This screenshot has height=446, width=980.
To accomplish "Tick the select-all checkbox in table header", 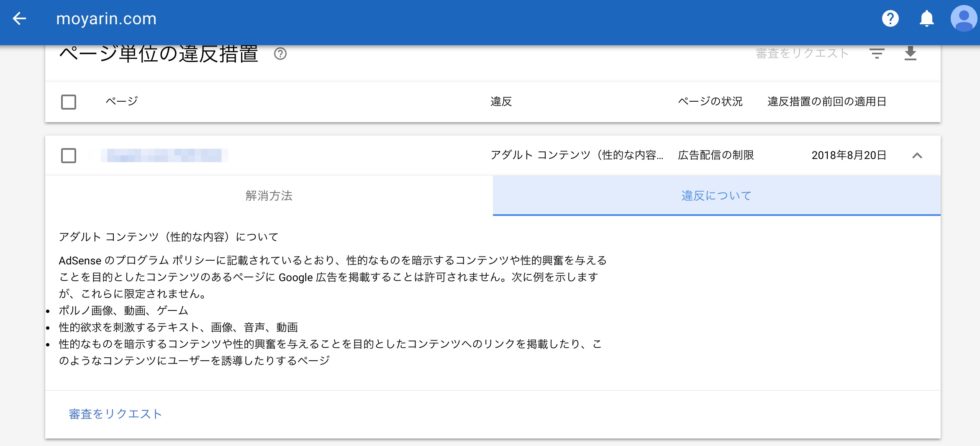I will coord(68,102).
